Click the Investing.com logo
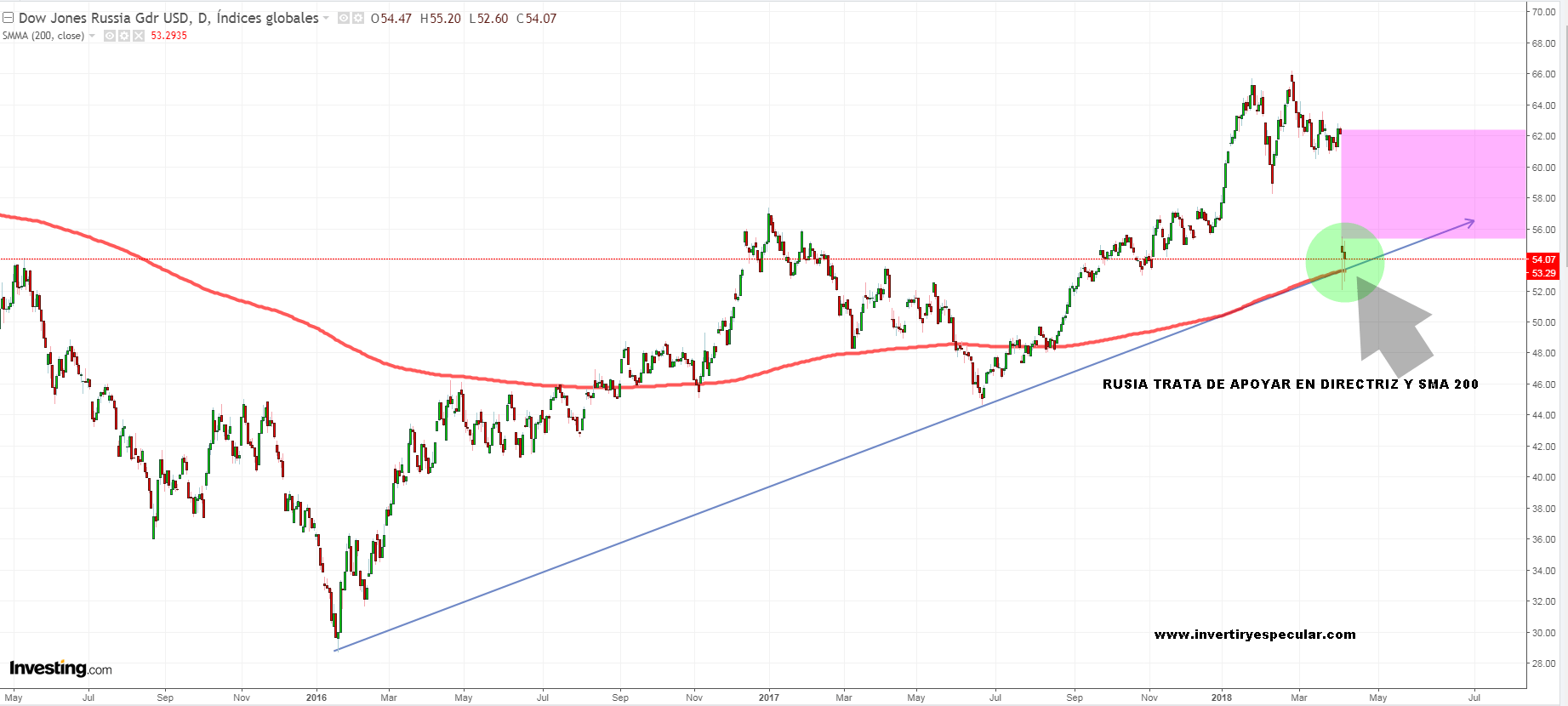Viewport: 1568px width, 706px height. [60, 669]
